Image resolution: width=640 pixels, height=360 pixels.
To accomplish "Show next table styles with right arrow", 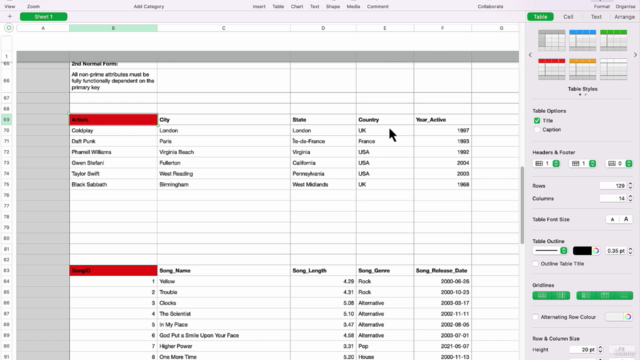I will 635,55.
